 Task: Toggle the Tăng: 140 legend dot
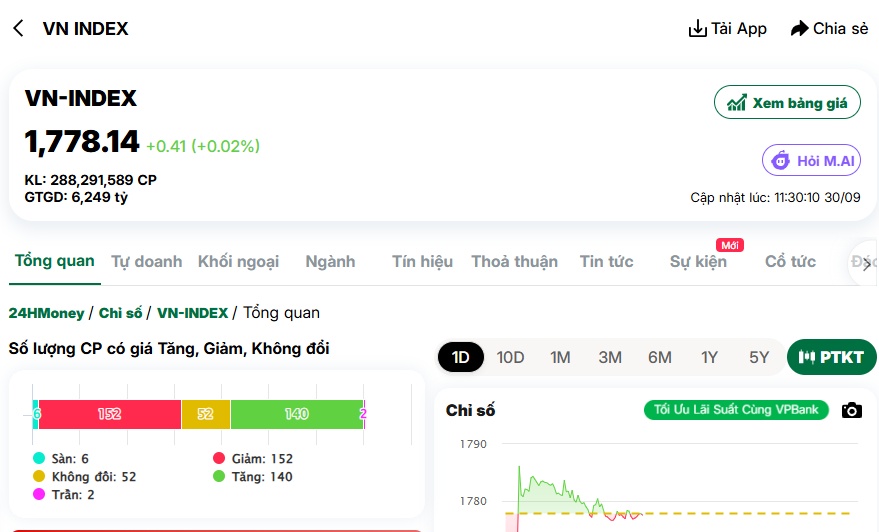[219, 476]
